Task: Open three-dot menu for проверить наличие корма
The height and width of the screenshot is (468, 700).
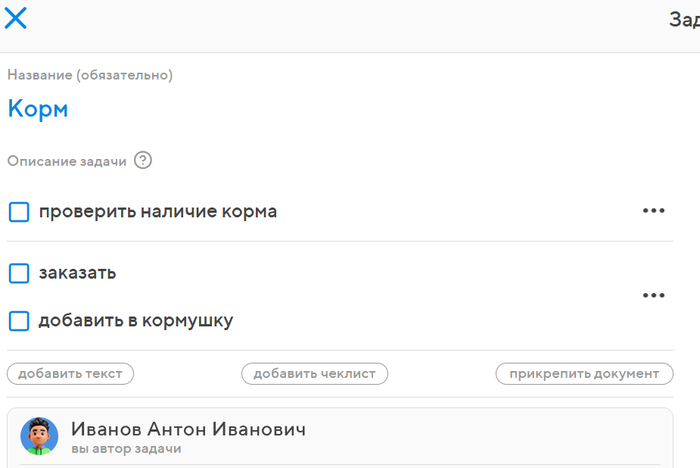Action: coord(653,211)
